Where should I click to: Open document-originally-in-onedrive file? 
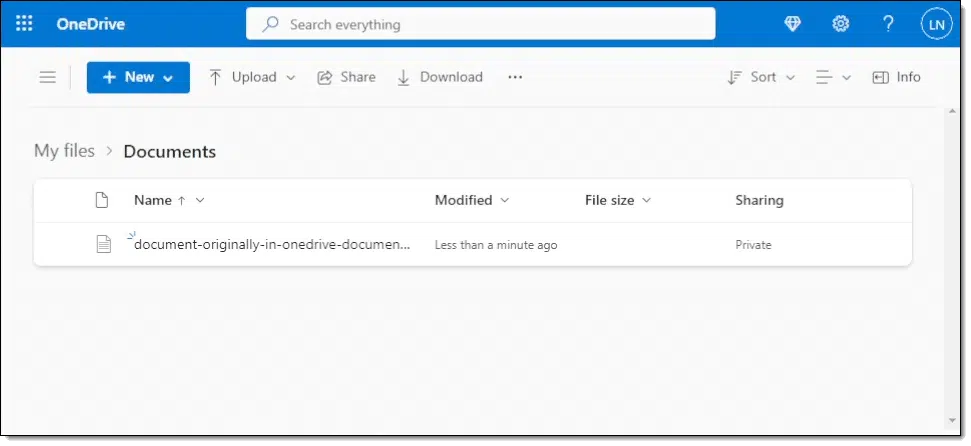tap(272, 244)
